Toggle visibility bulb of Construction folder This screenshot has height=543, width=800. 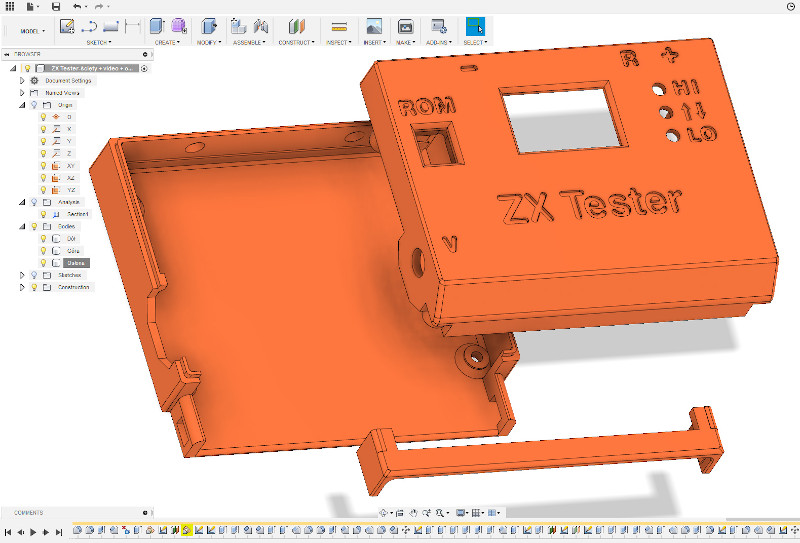(x=34, y=287)
